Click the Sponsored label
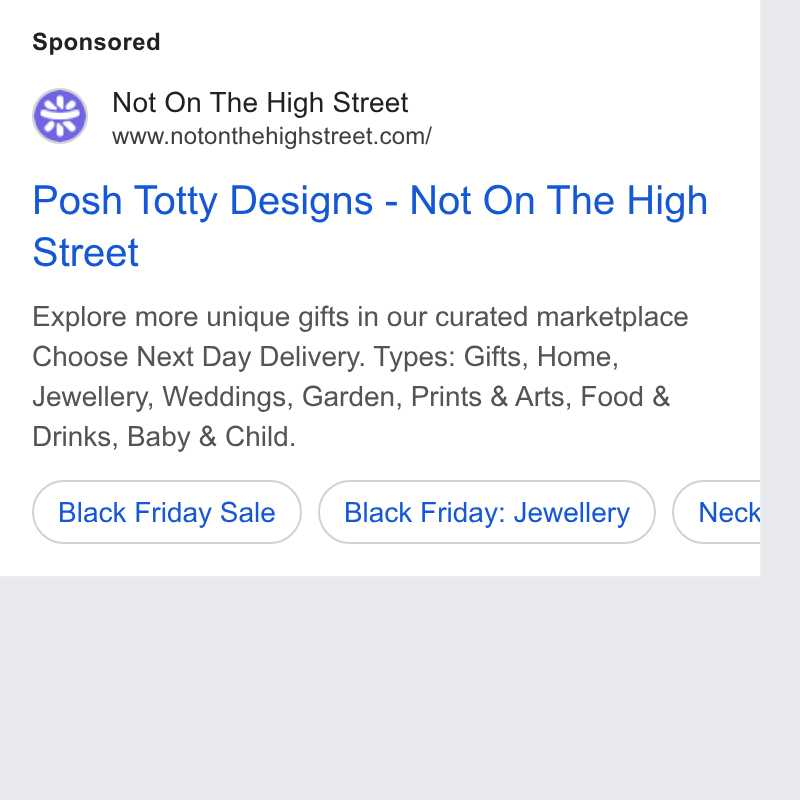The image size is (800, 800). (96, 42)
